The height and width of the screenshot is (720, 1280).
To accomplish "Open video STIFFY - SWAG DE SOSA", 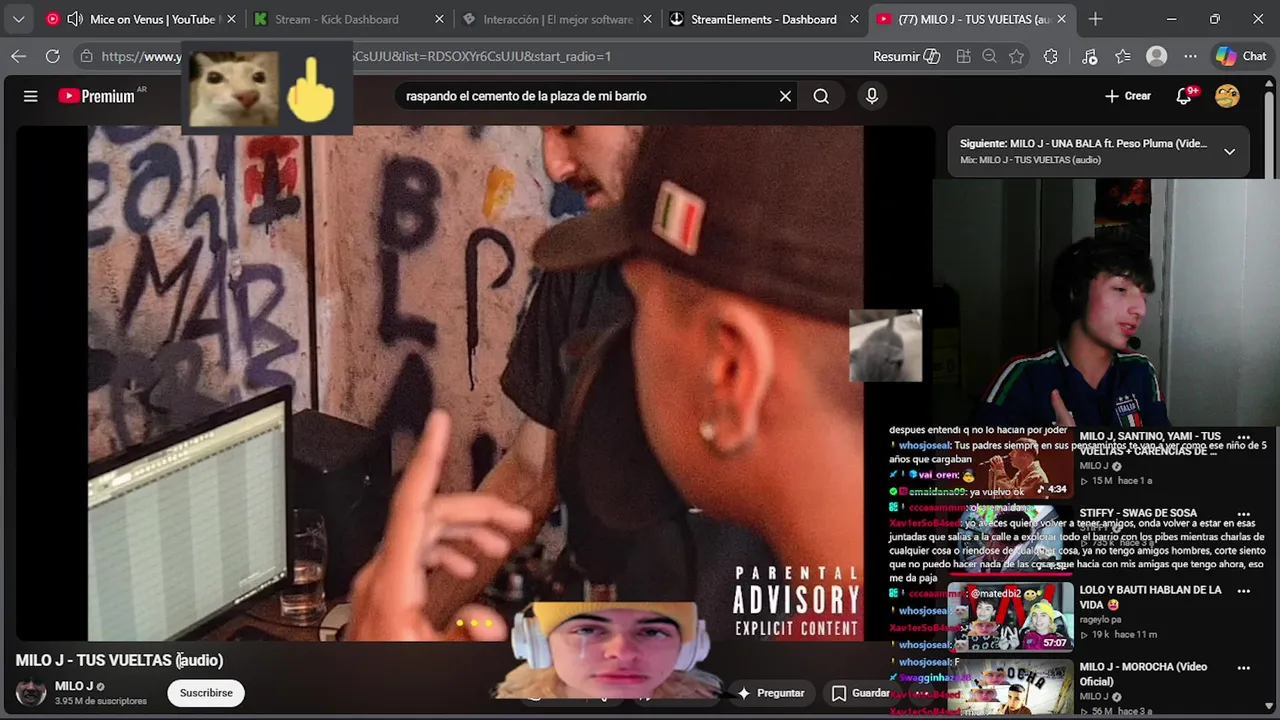I will (1138, 513).
